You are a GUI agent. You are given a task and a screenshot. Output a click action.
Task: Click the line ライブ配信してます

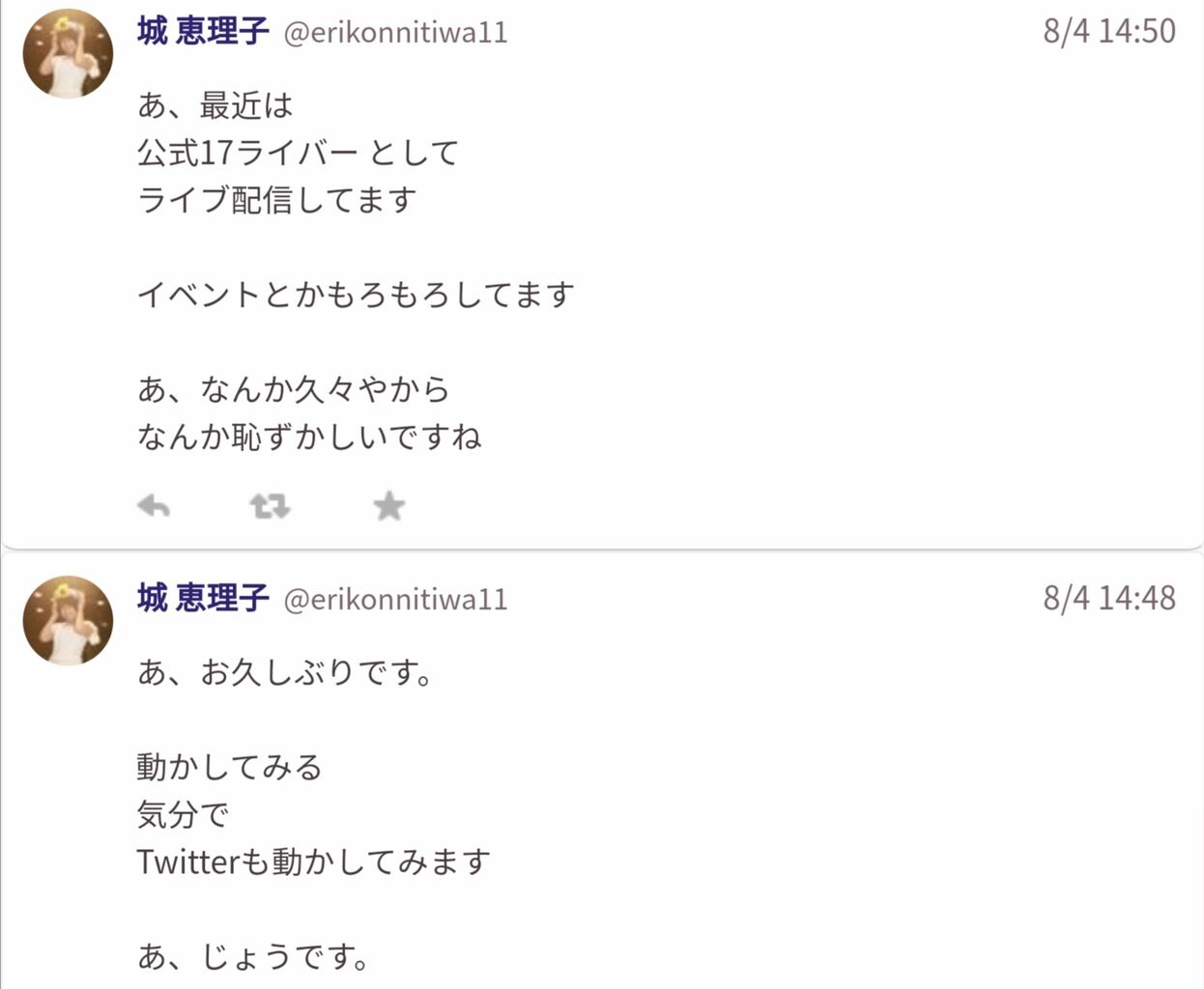(x=277, y=200)
